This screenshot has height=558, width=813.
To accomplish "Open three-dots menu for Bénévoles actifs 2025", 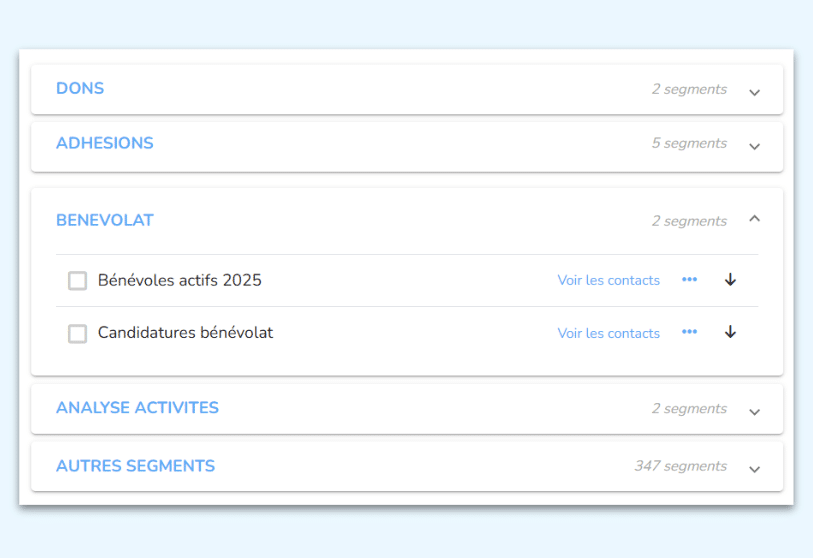I will (689, 280).
